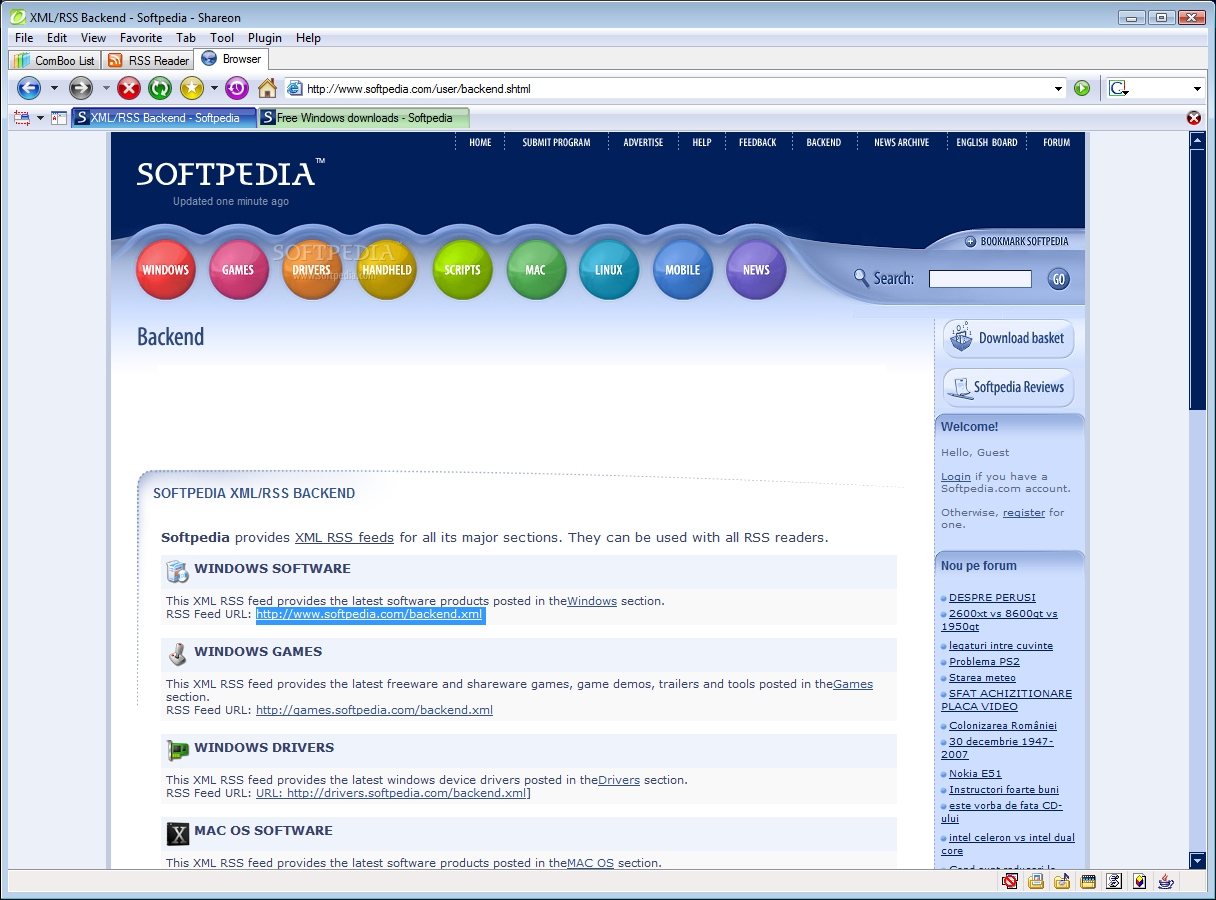
Task: Stop loading with the red X toolbar button
Action: point(129,88)
